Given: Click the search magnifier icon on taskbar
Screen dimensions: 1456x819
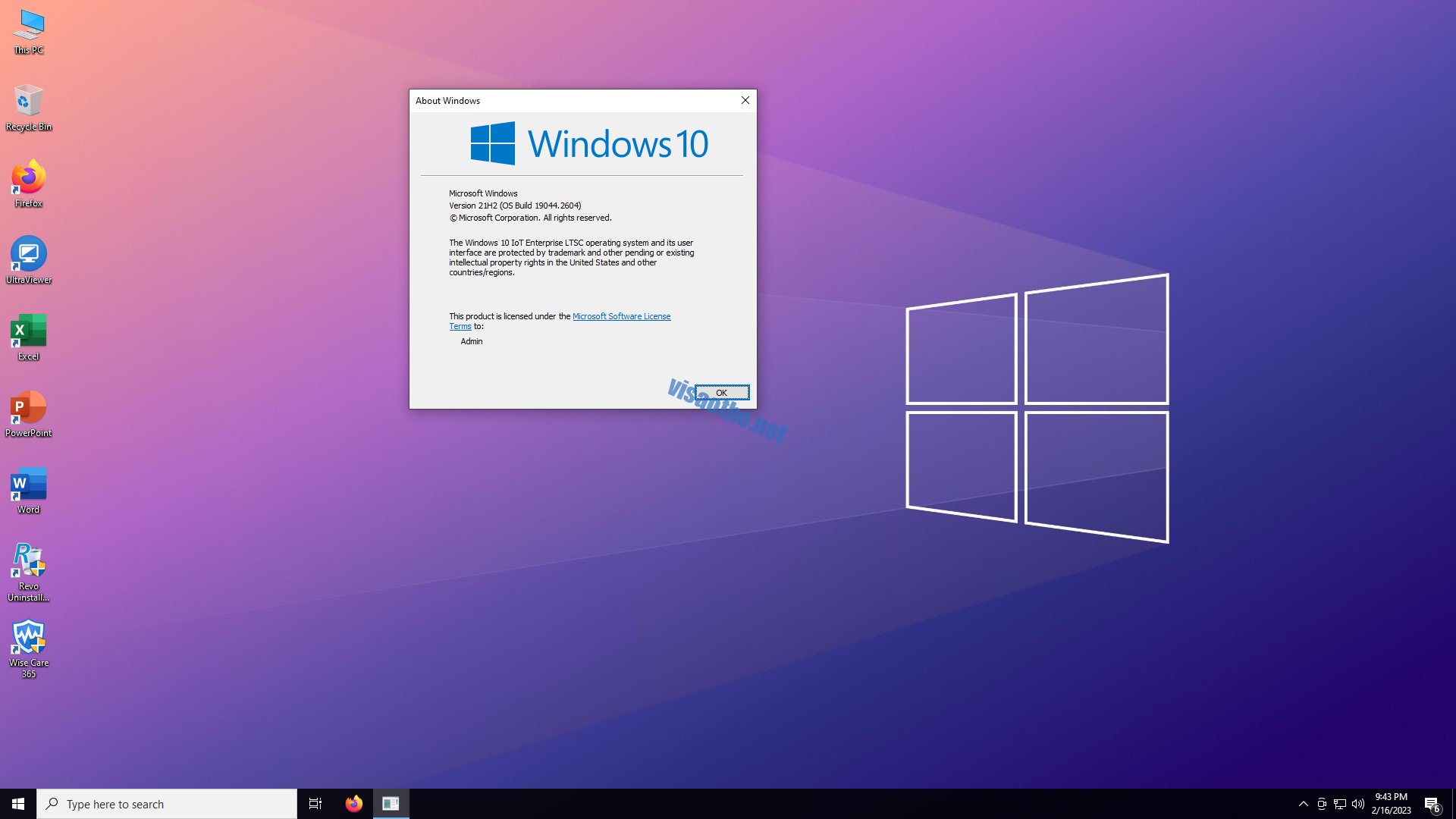Looking at the screenshot, I should 52,804.
